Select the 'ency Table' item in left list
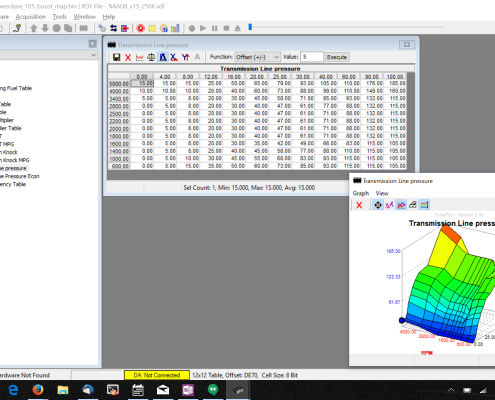495x400 pixels. coord(13,184)
